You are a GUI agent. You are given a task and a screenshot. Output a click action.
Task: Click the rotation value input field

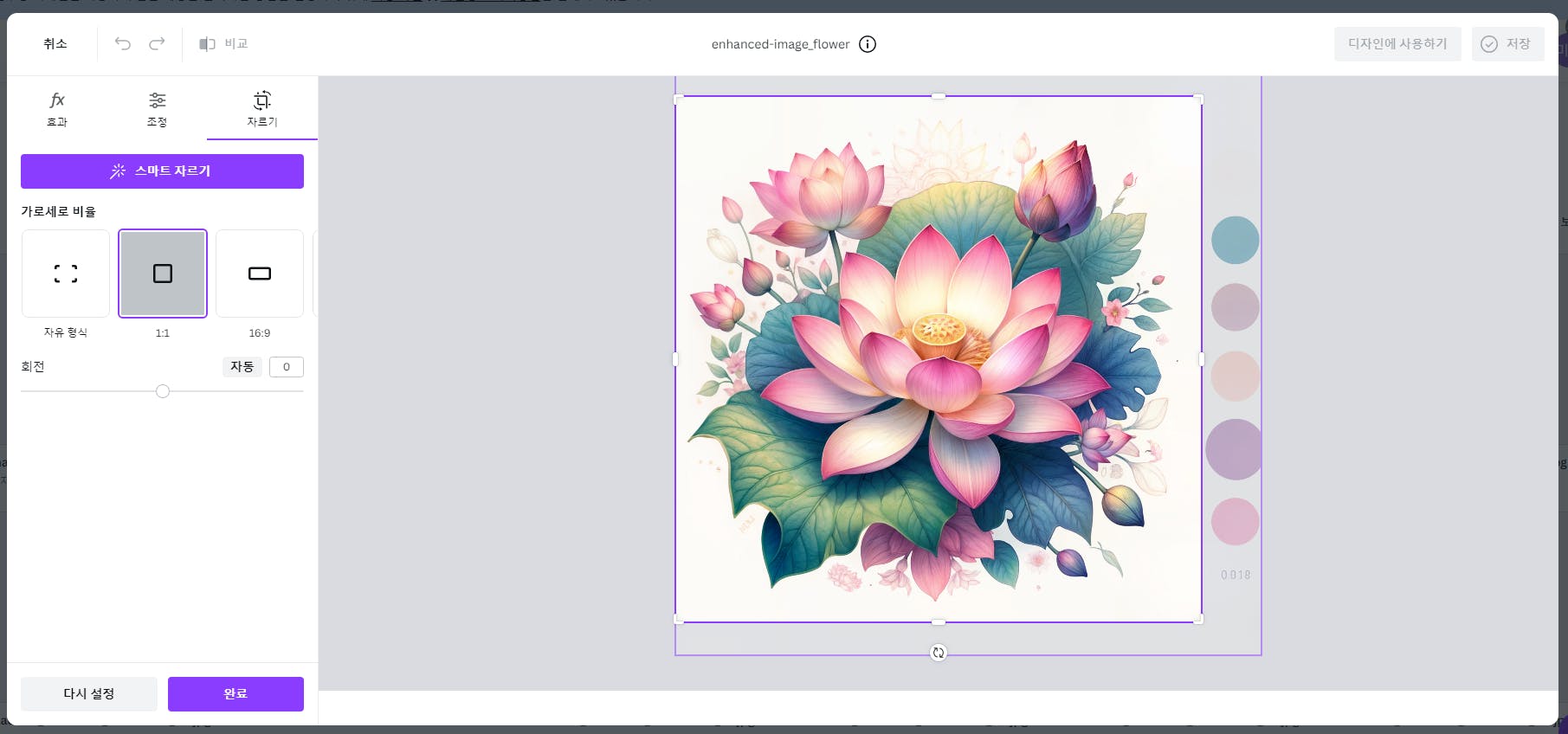[x=287, y=367]
